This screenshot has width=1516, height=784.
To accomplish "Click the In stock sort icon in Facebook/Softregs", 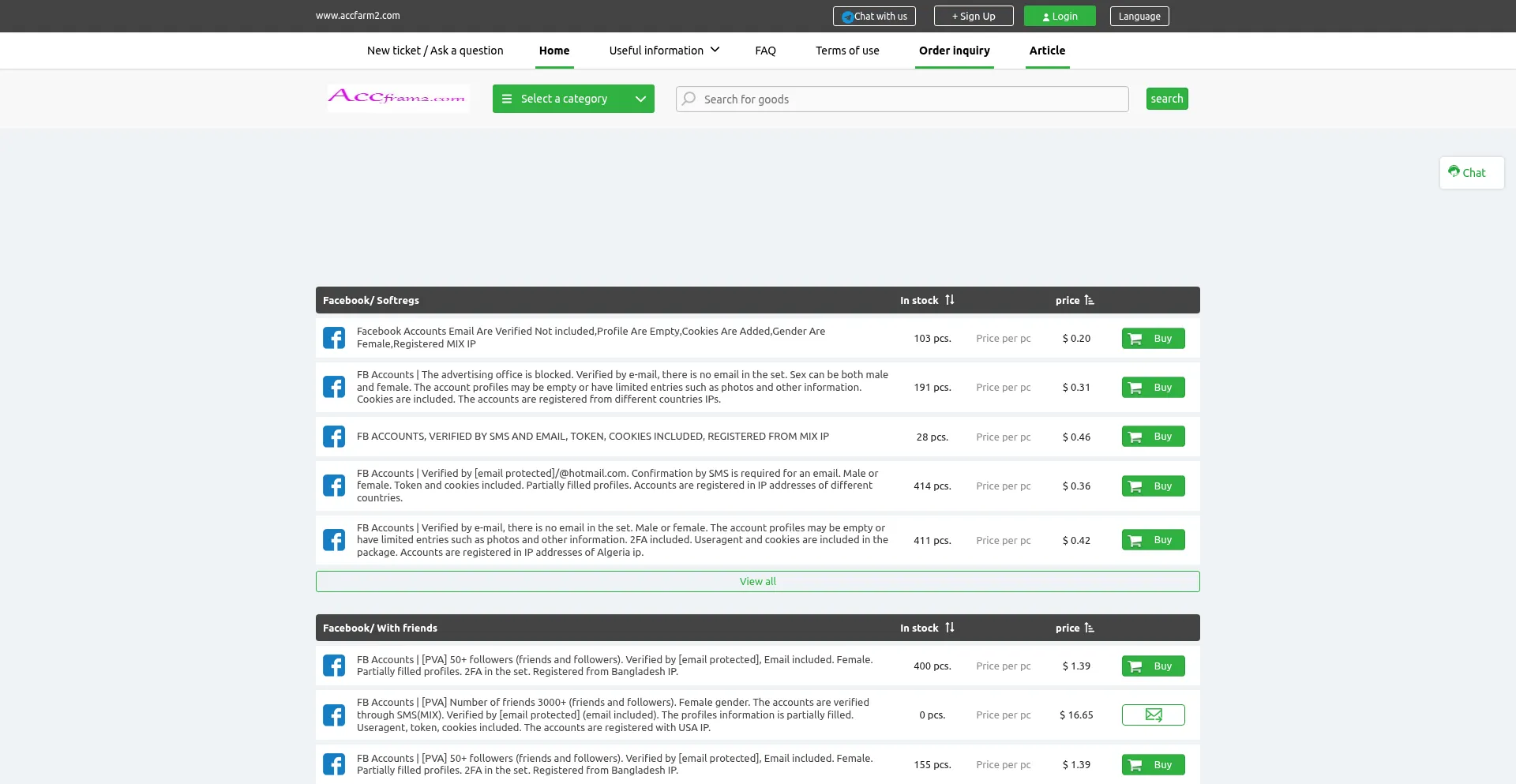I will pos(950,300).
